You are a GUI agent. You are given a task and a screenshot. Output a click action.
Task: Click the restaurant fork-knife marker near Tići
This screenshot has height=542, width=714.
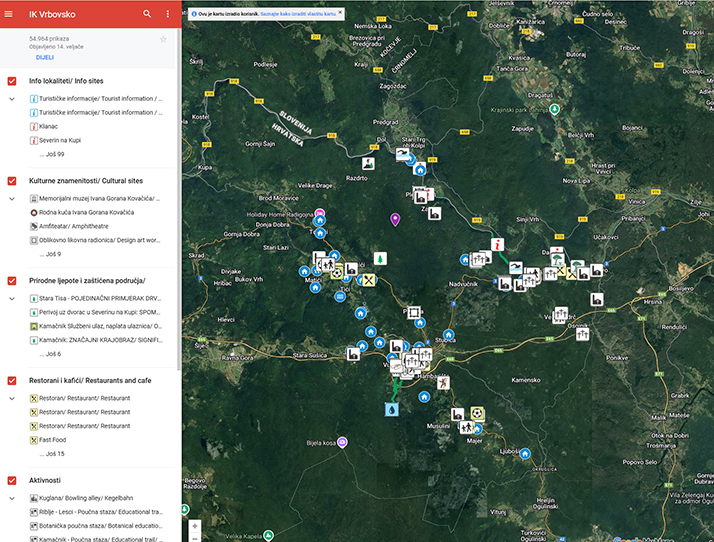point(369,280)
